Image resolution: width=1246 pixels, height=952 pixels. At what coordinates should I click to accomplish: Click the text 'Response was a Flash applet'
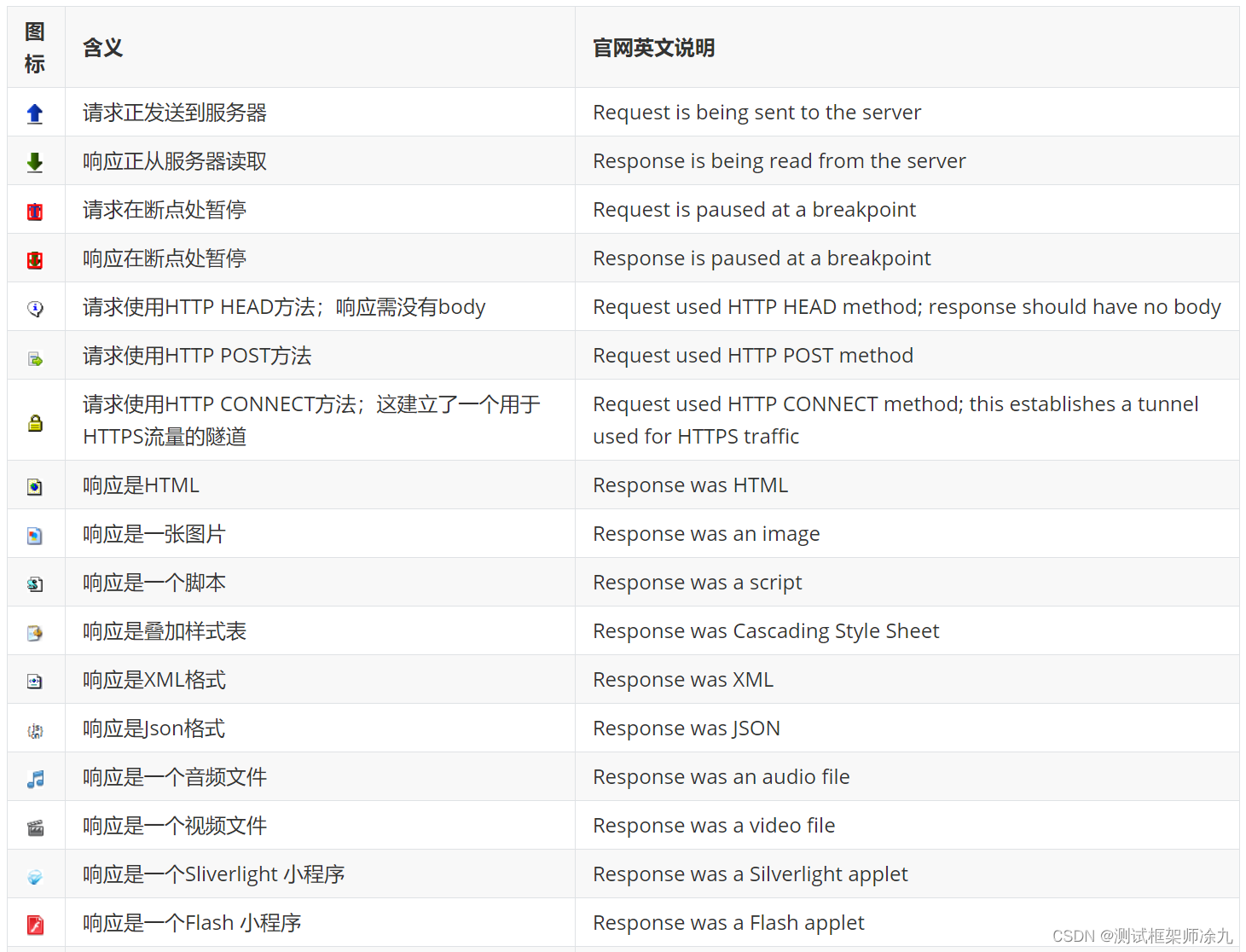(729, 923)
